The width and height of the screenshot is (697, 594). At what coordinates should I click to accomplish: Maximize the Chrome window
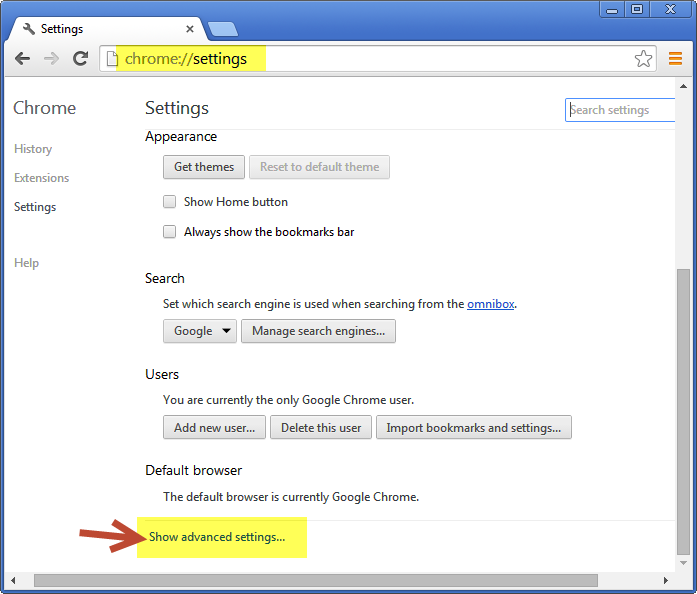pos(637,9)
